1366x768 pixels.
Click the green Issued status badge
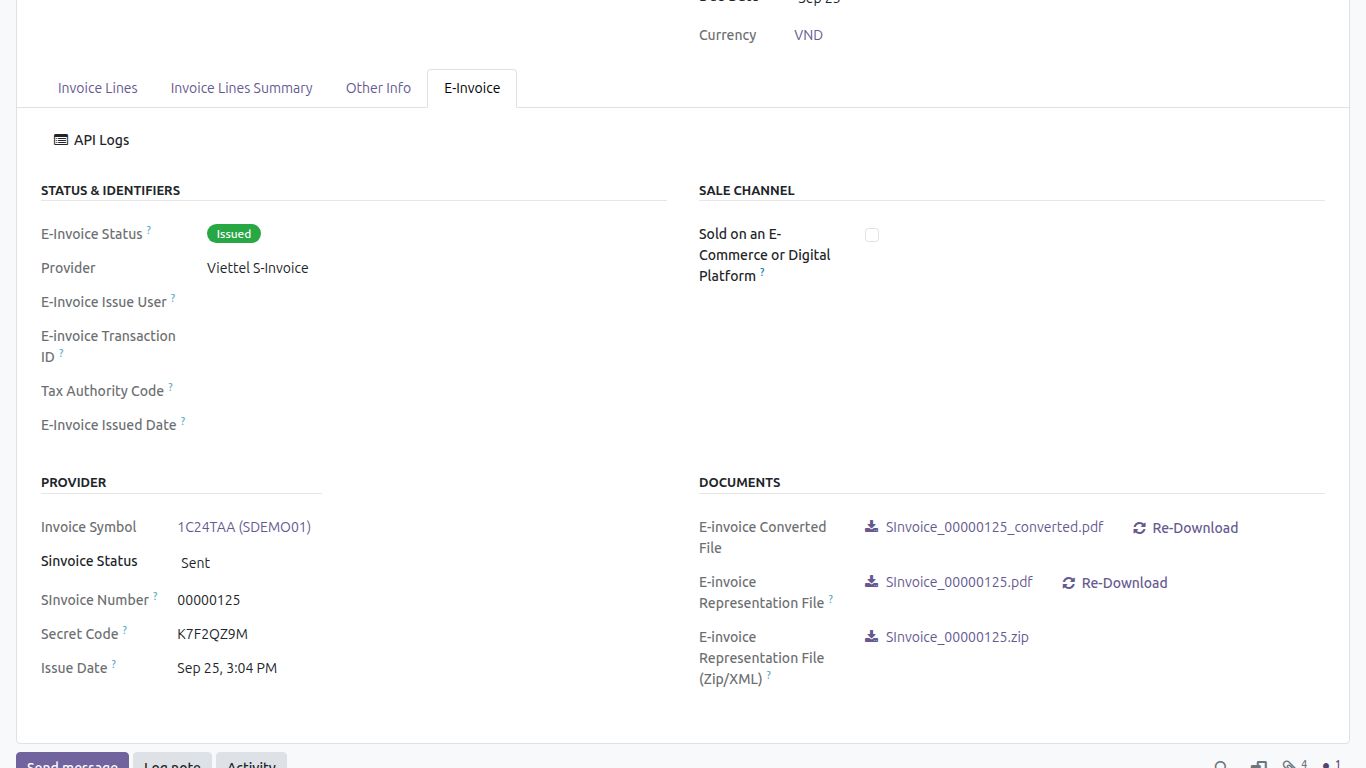[x=234, y=234]
